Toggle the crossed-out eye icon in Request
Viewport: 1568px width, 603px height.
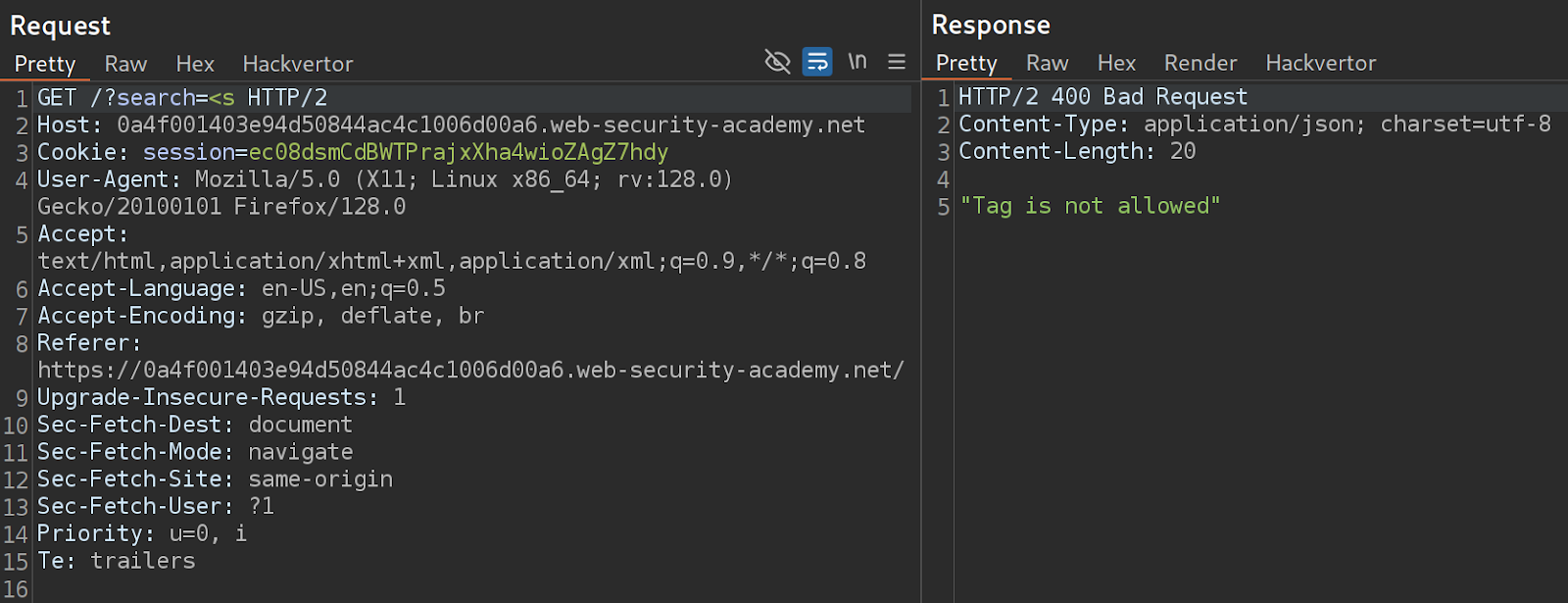click(777, 62)
